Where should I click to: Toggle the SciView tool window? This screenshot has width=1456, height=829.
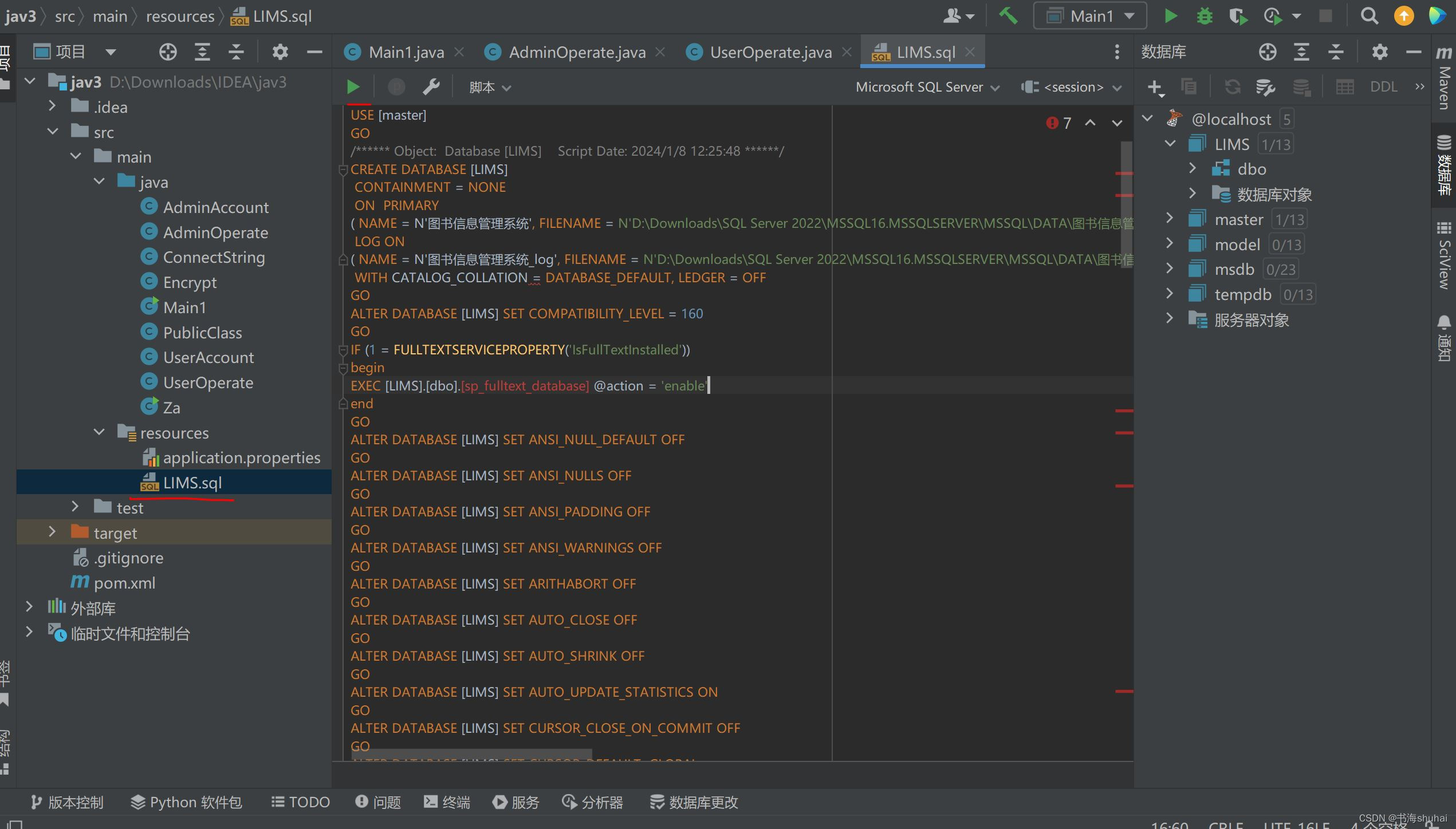click(1444, 255)
